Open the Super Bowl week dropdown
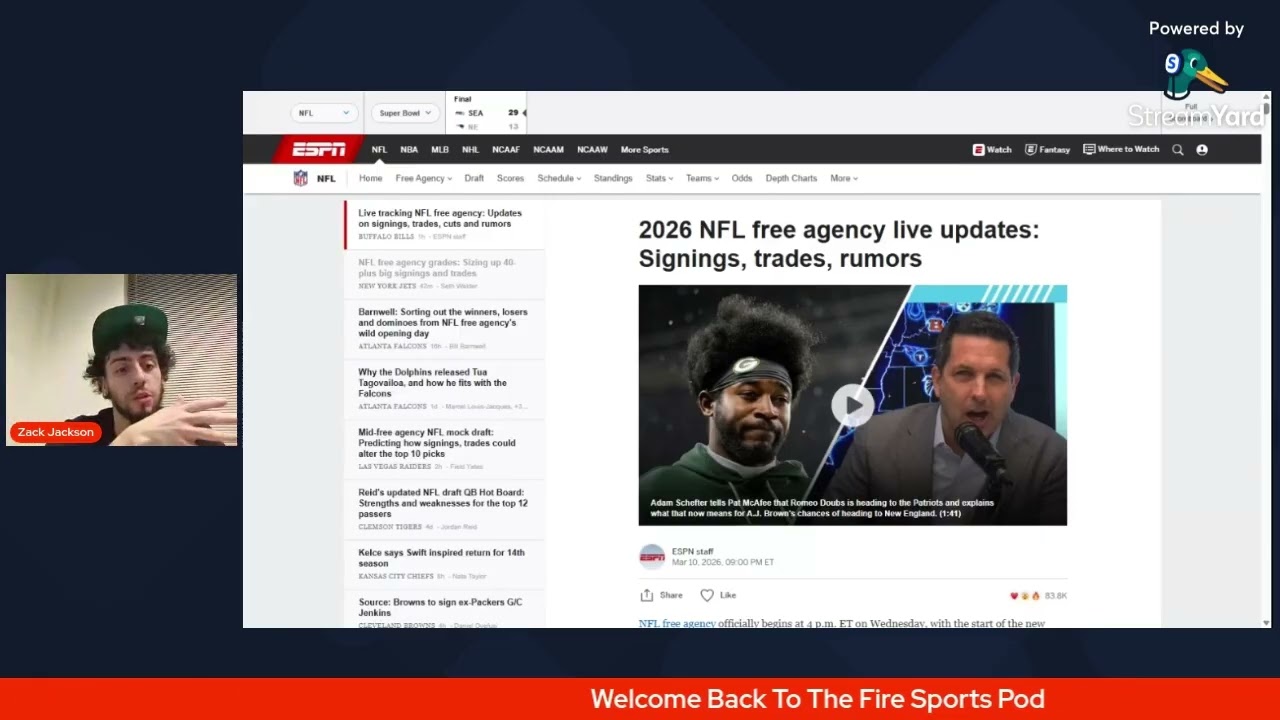 (x=404, y=113)
